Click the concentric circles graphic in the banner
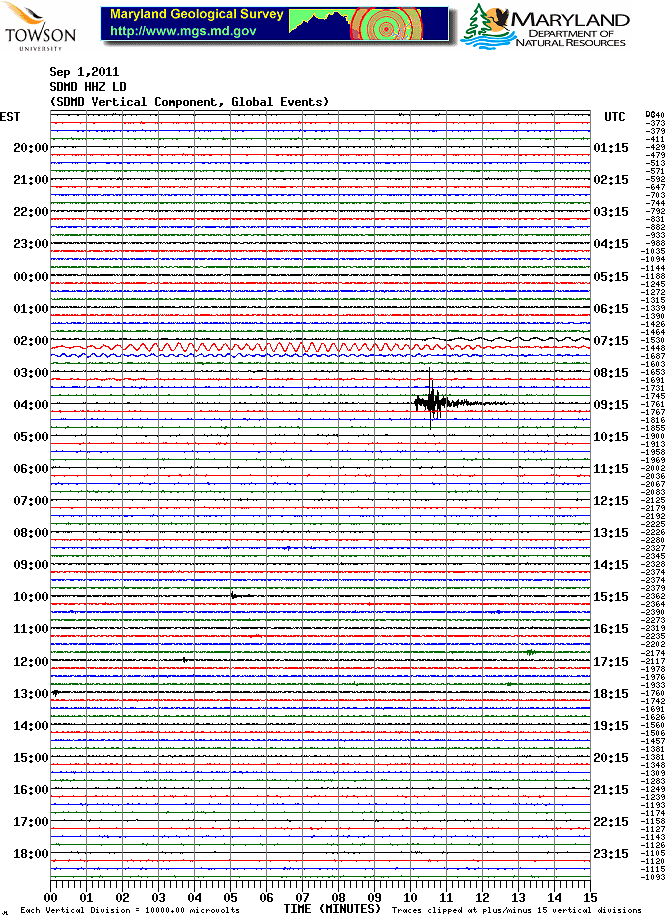The height and width of the screenshot is (924, 670). pyautogui.click(x=384, y=25)
